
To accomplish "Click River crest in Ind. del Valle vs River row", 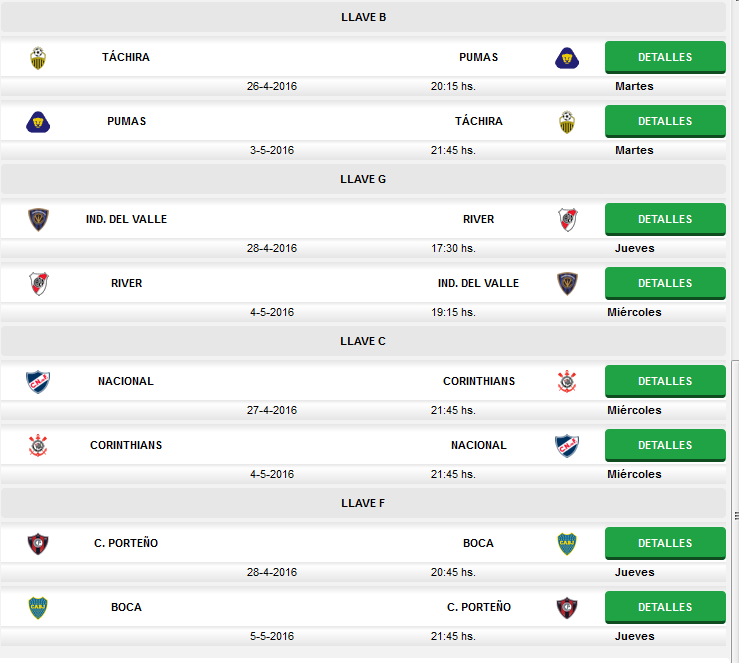I will 567,220.
